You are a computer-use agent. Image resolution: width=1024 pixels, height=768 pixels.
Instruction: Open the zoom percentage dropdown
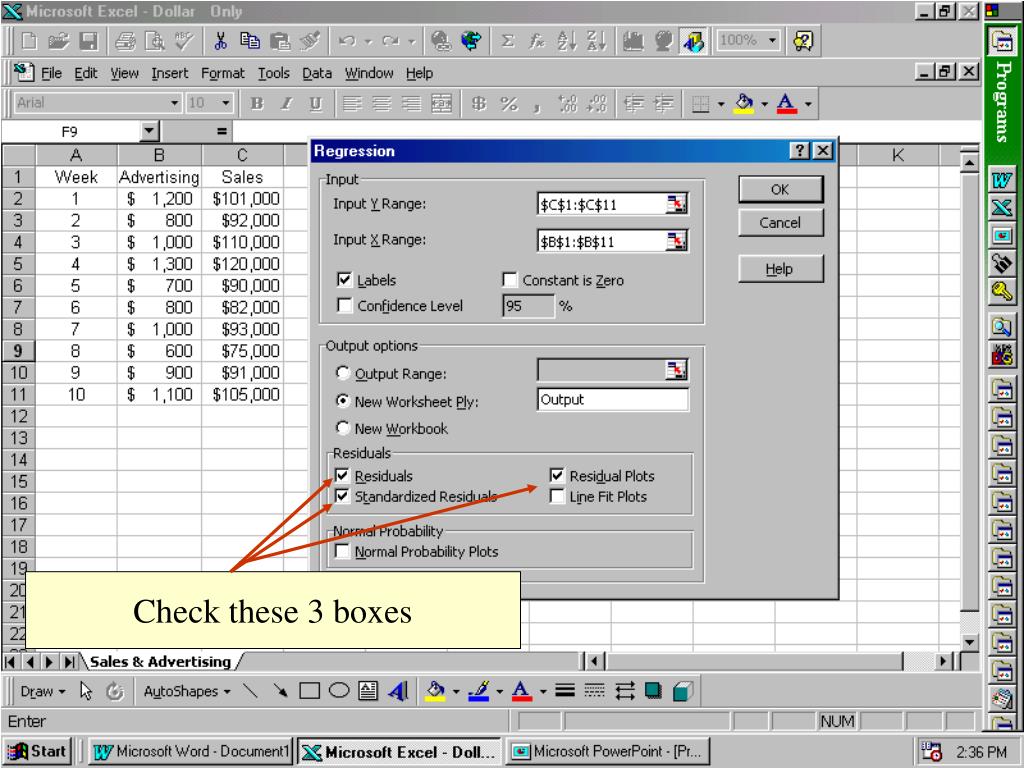point(773,40)
